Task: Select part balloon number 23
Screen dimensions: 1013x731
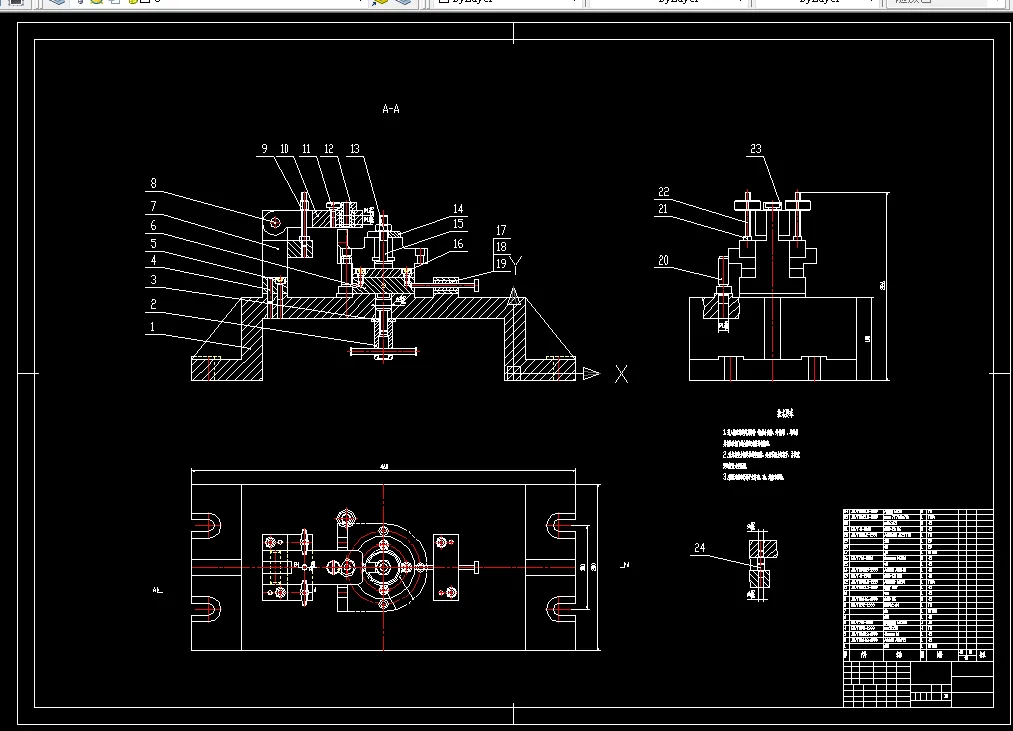Action: [x=756, y=149]
